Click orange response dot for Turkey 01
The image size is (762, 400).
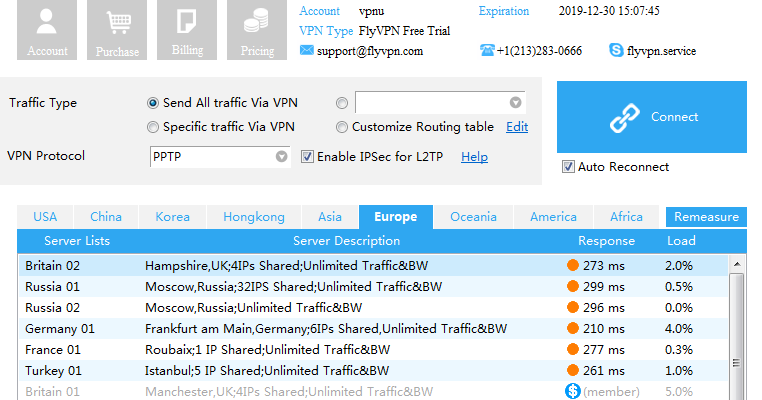pos(573,370)
